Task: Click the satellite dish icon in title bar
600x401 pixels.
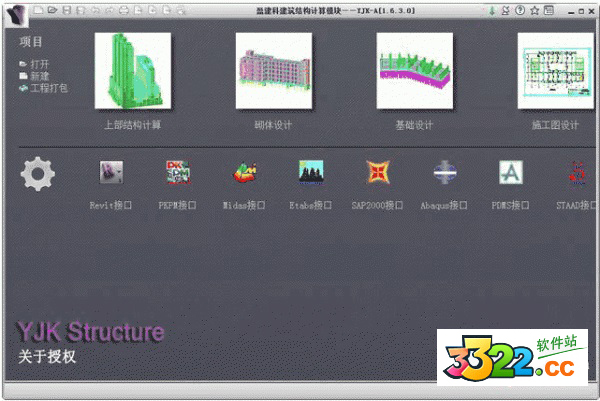Action: click(505, 10)
